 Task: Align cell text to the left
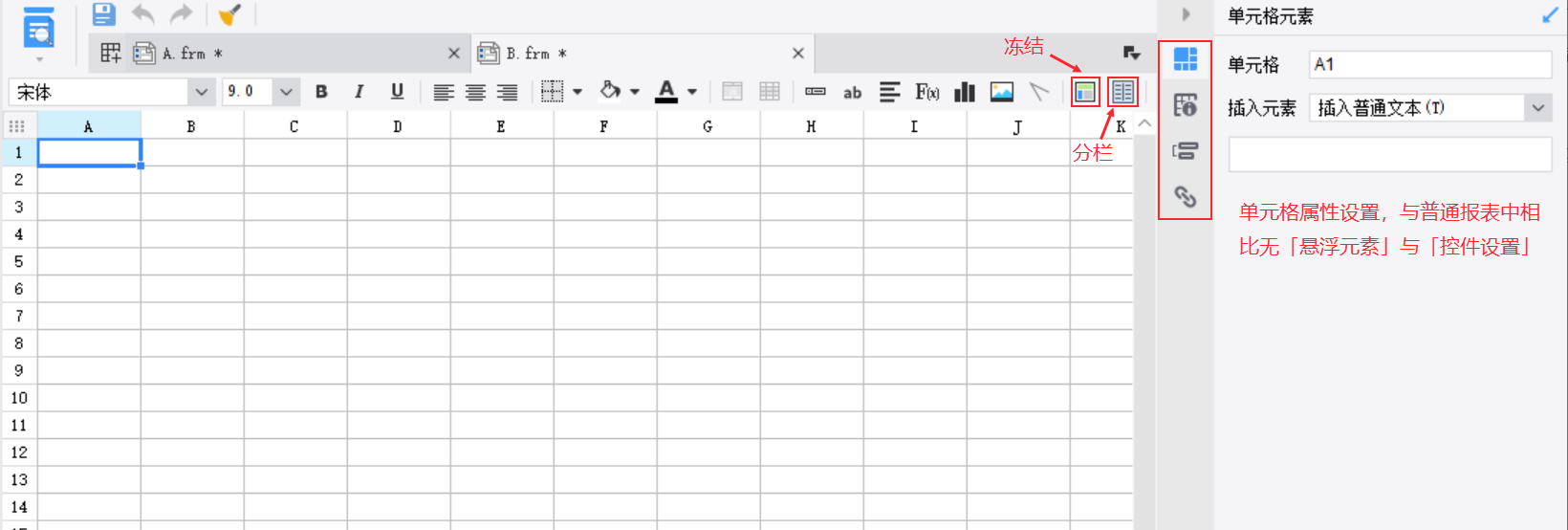[444, 92]
